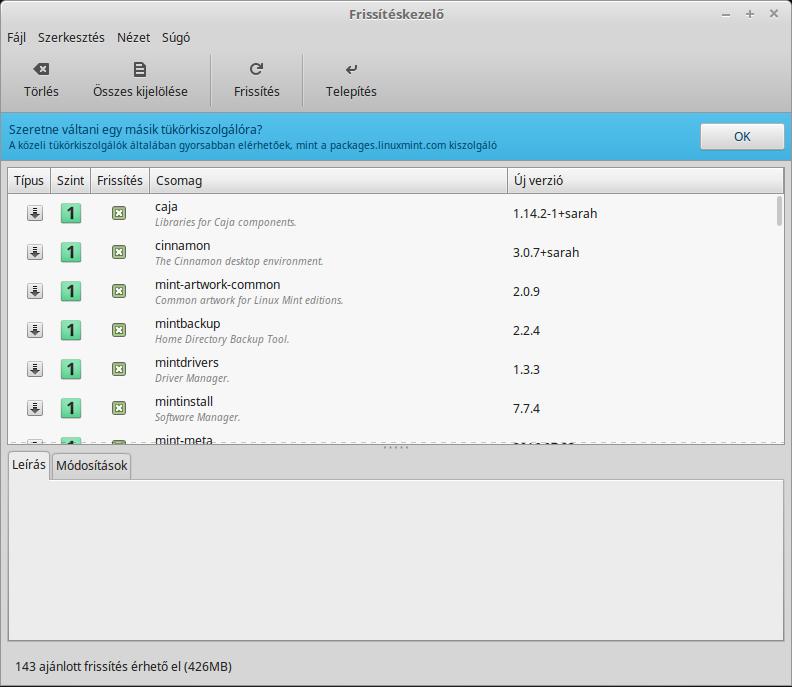792x687 pixels.
Task: Click version 1.3.3
Action: [x=526, y=369]
